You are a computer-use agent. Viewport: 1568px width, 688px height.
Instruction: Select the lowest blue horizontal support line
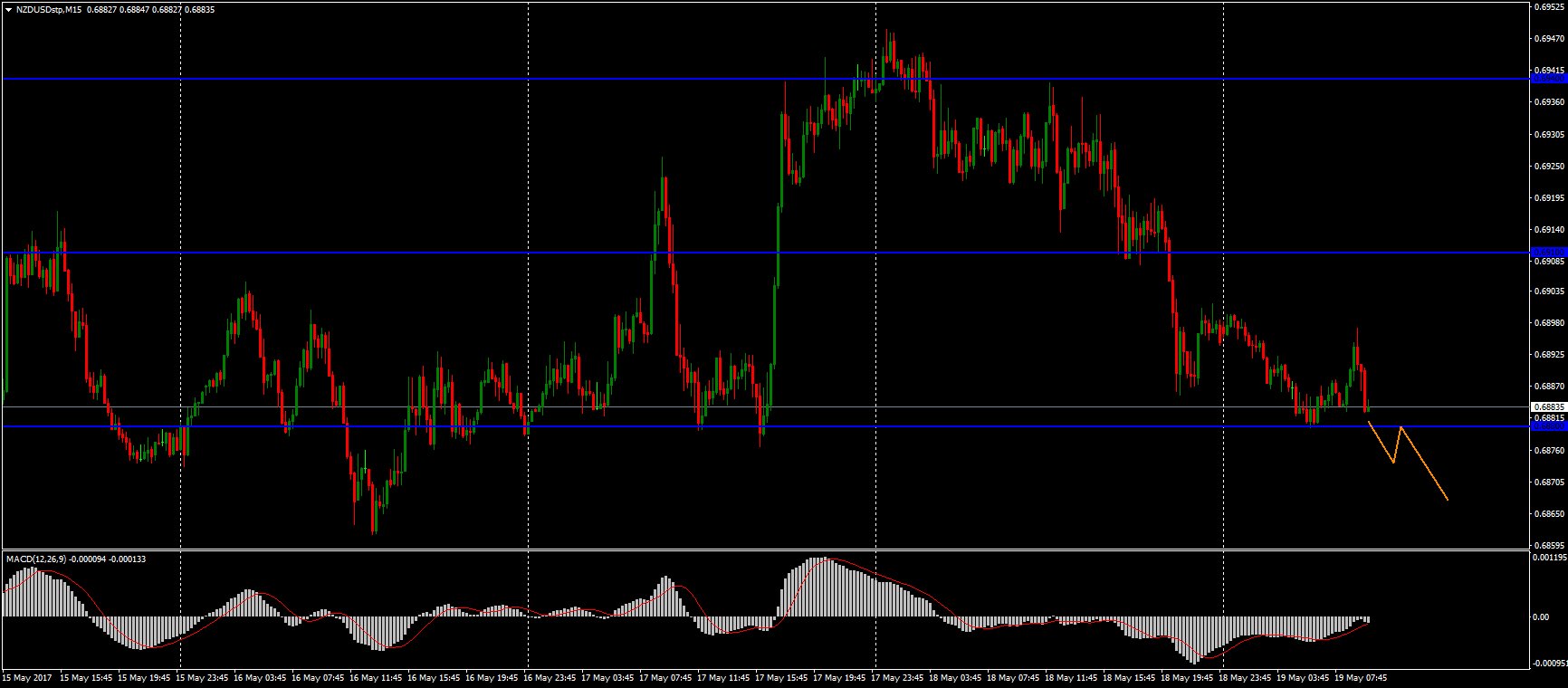click(x=905, y=426)
